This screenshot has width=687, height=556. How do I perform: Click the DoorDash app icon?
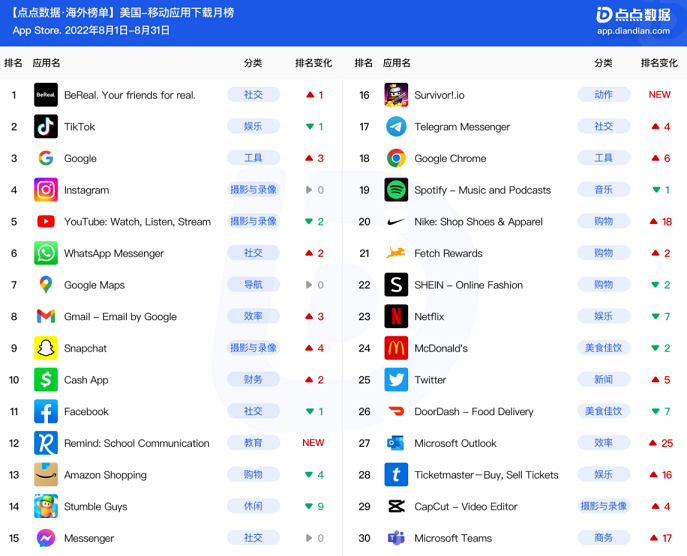tap(396, 411)
